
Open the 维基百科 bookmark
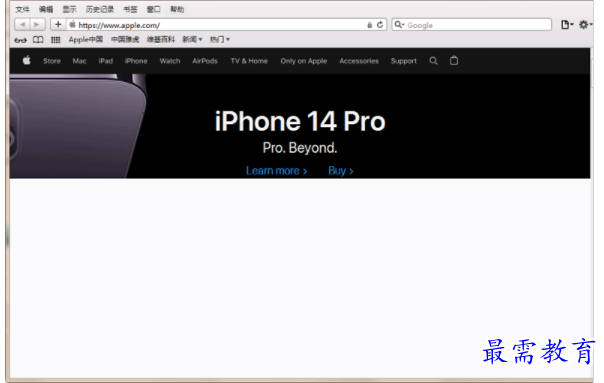[x=161, y=39]
